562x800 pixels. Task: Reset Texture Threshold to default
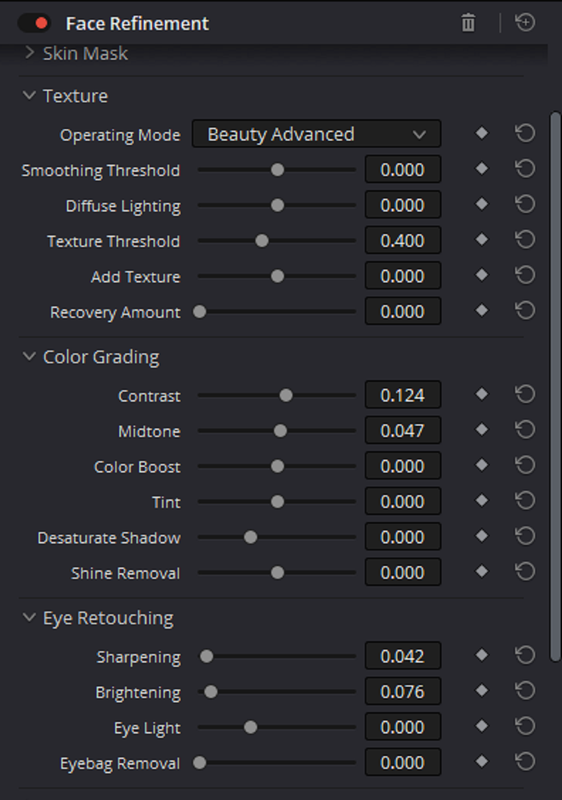[525, 240]
